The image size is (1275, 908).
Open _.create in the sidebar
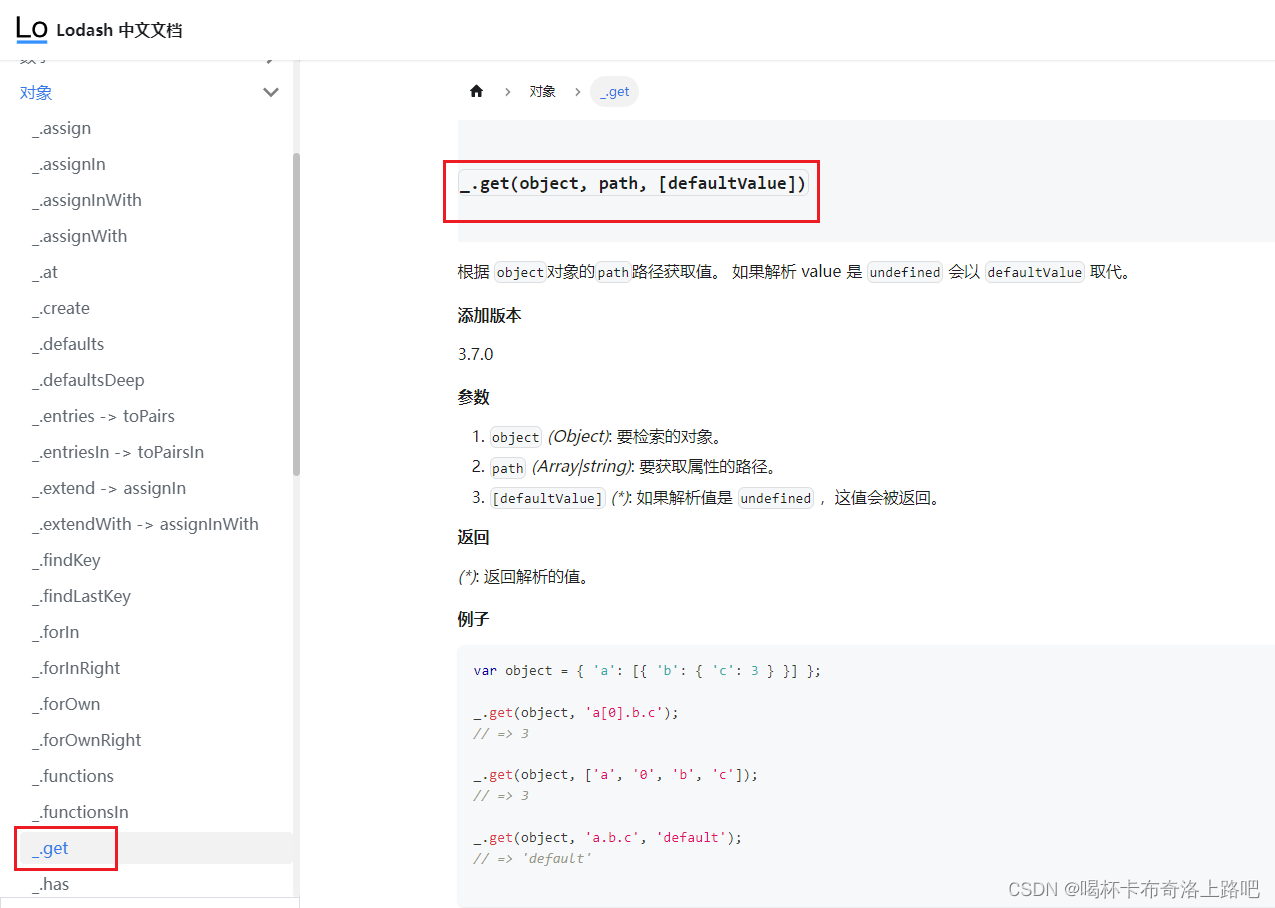[x=61, y=308]
